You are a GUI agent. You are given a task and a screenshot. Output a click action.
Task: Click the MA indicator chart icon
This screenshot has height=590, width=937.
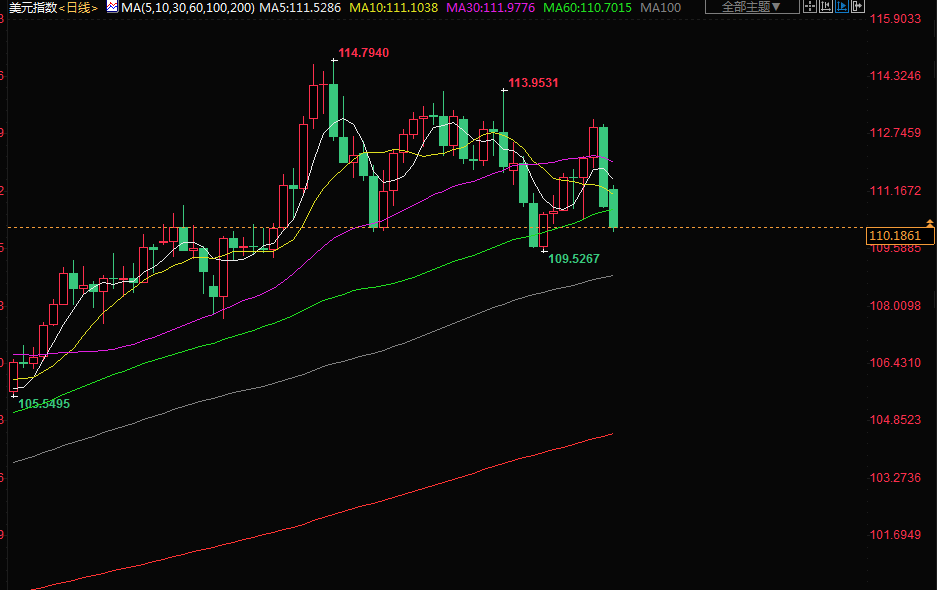113,7
